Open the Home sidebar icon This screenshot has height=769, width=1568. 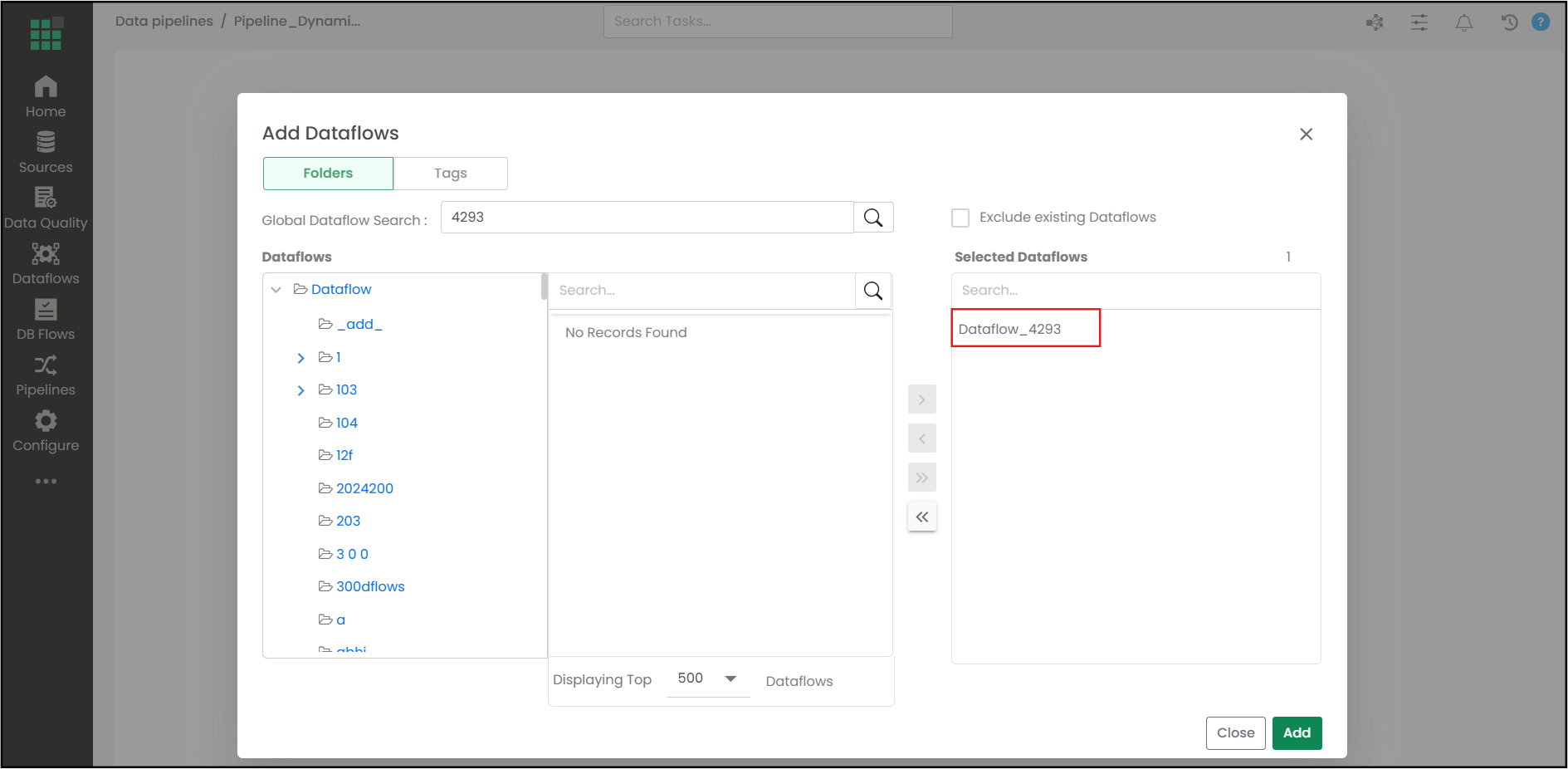tap(46, 96)
